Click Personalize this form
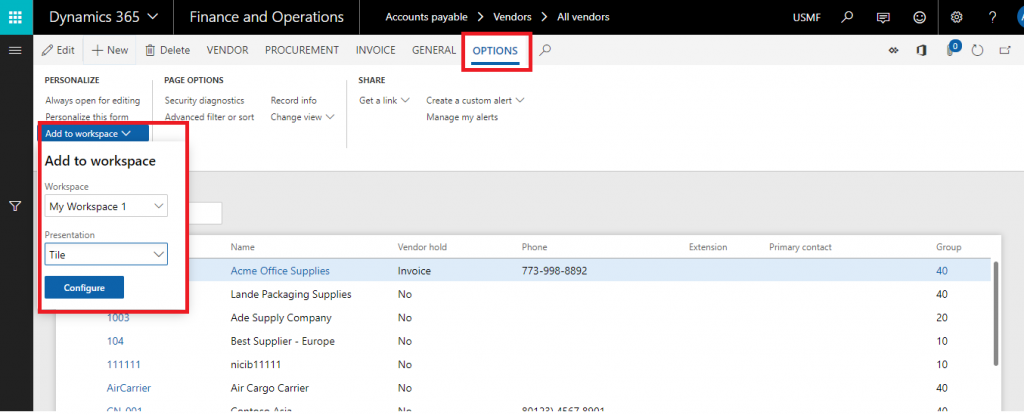The width and height of the screenshot is (1024, 415). [x=87, y=117]
